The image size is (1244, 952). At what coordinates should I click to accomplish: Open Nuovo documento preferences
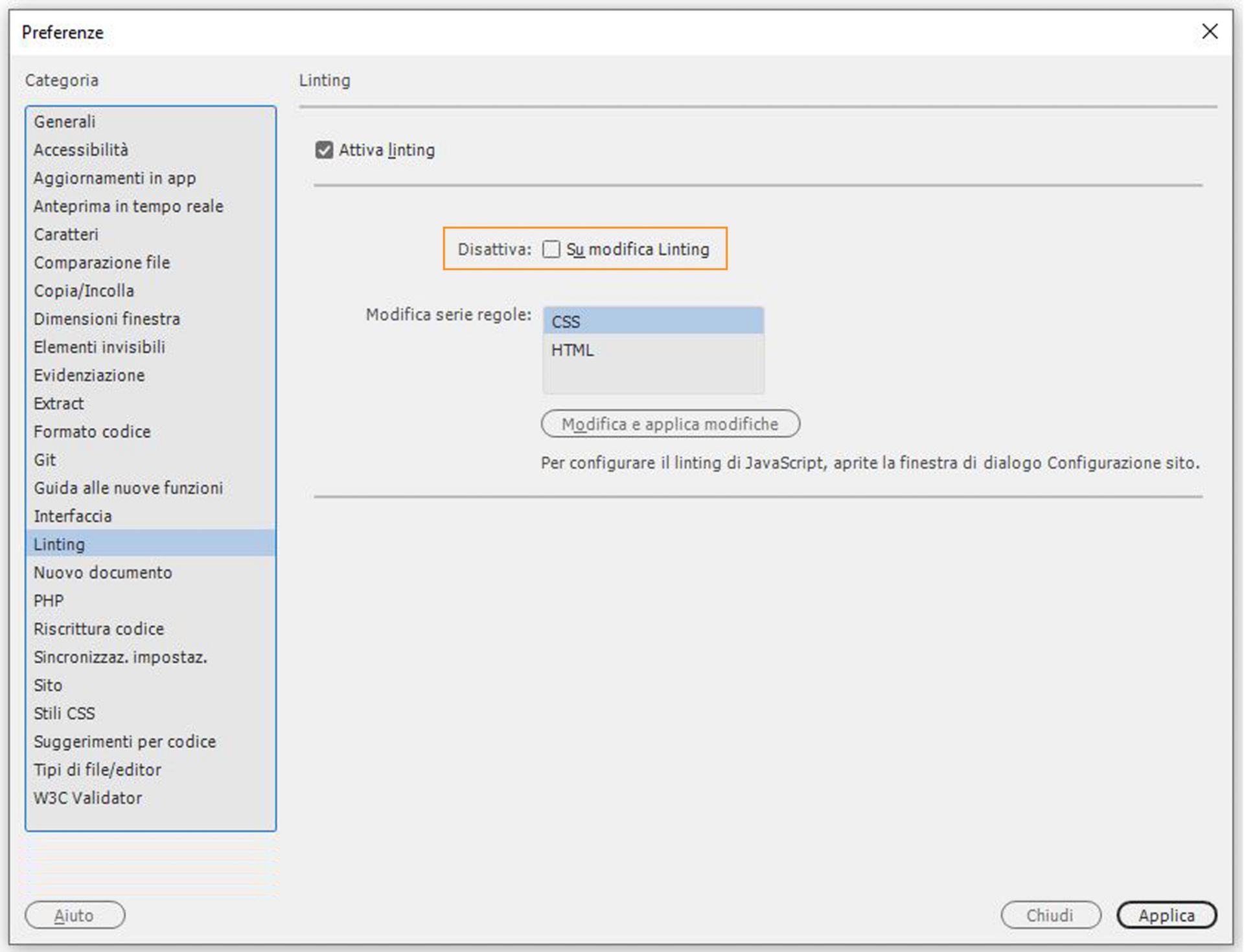(x=103, y=572)
